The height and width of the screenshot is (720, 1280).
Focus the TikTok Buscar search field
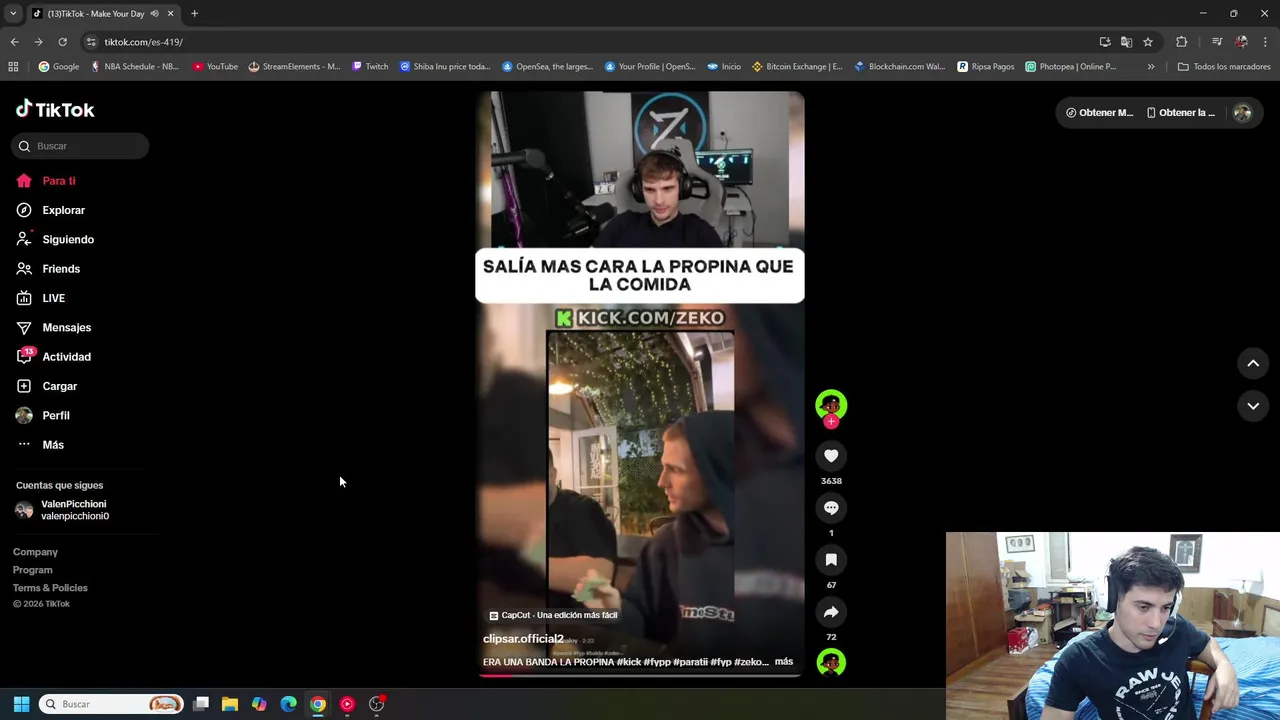coord(81,146)
